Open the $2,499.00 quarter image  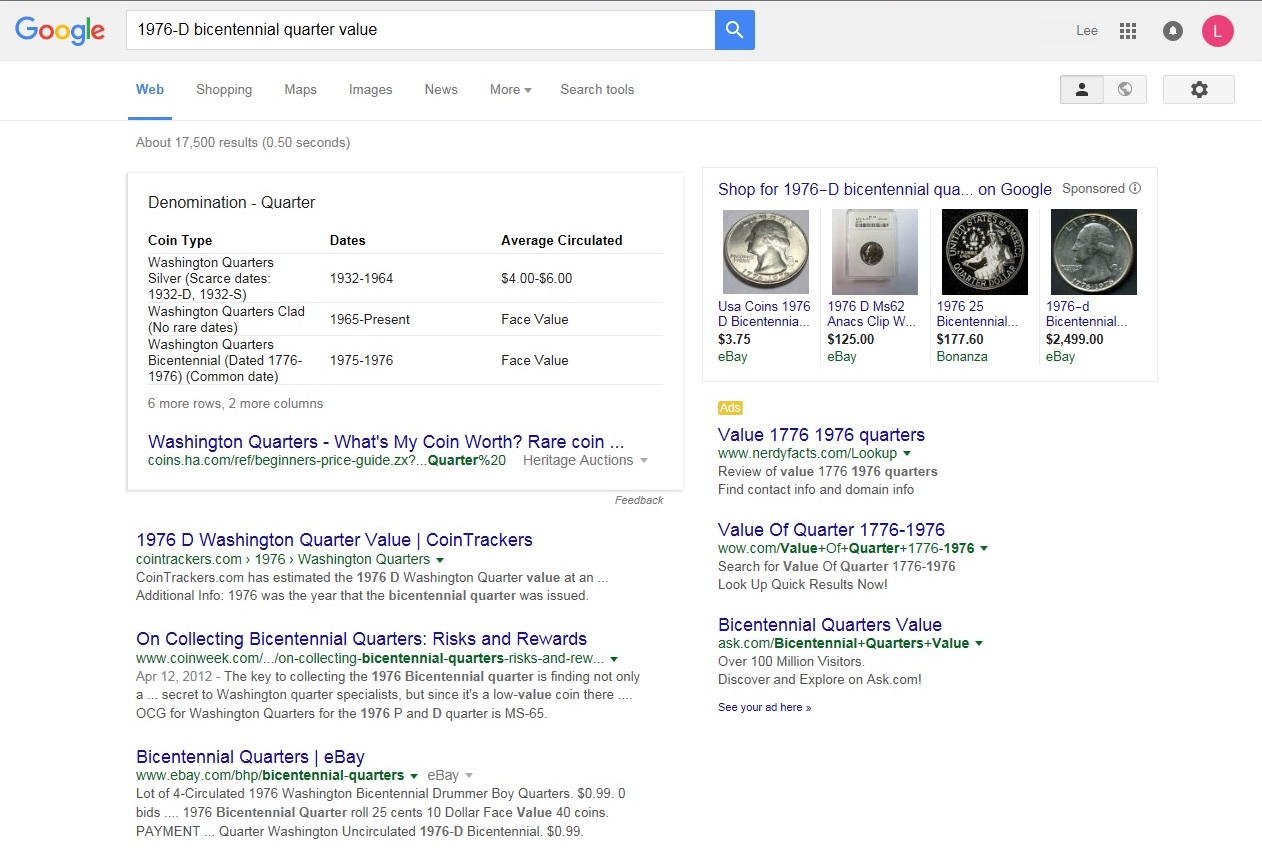[1094, 251]
